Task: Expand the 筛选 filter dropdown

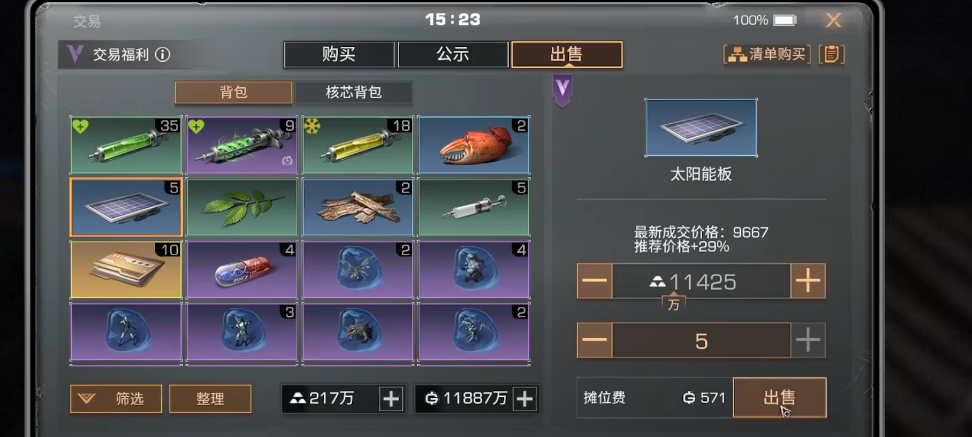Action: 116,399
